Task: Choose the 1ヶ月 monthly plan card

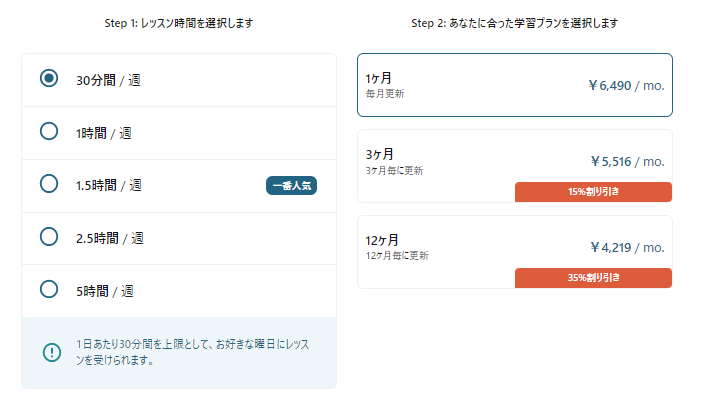Action: 515,85
